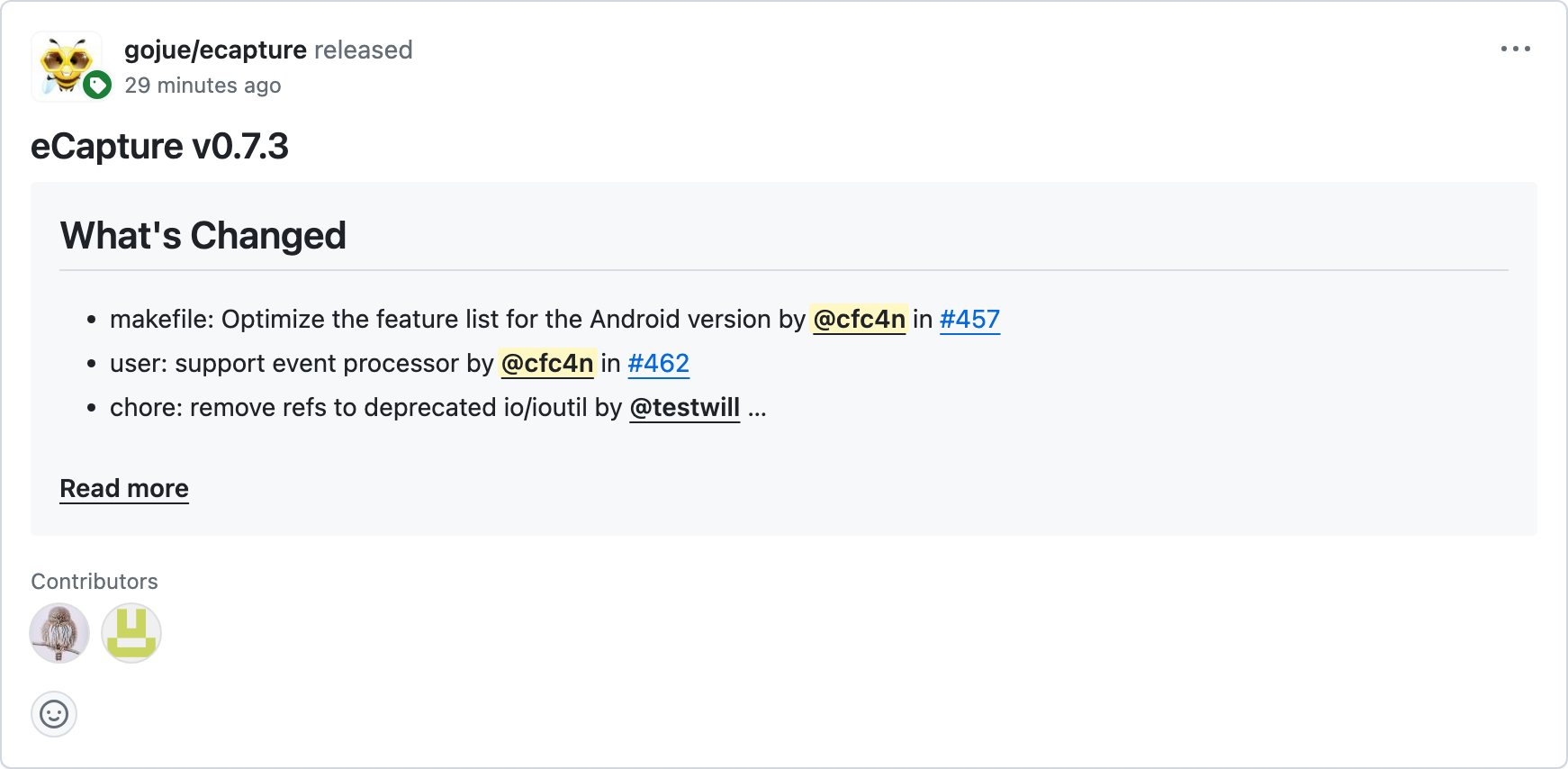Open pull request #462
The width and height of the screenshot is (1568, 769).
click(659, 363)
